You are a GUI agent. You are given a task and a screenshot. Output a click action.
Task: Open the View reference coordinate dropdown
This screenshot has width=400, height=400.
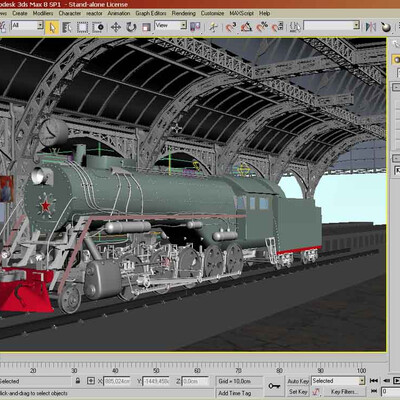(170, 25)
